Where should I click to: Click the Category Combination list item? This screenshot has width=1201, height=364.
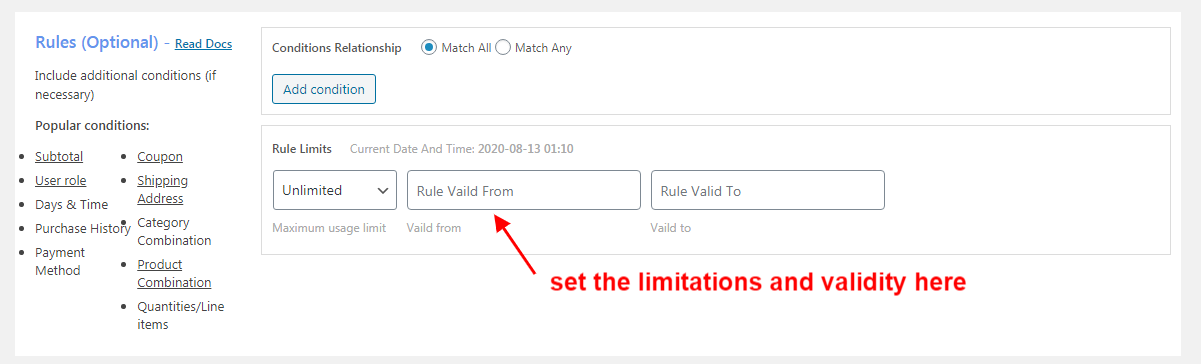point(174,231)
